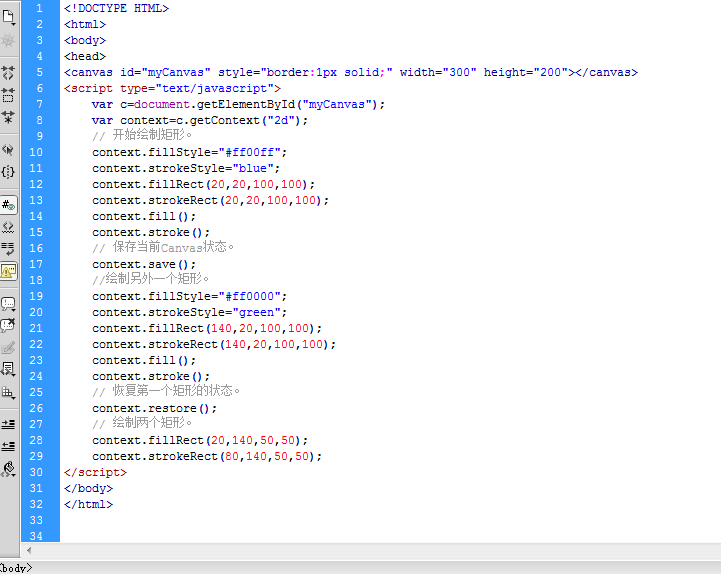721x574 pixels.
Task: Open the Apply Comment dropdown
Action: click(x=9, y=303)
